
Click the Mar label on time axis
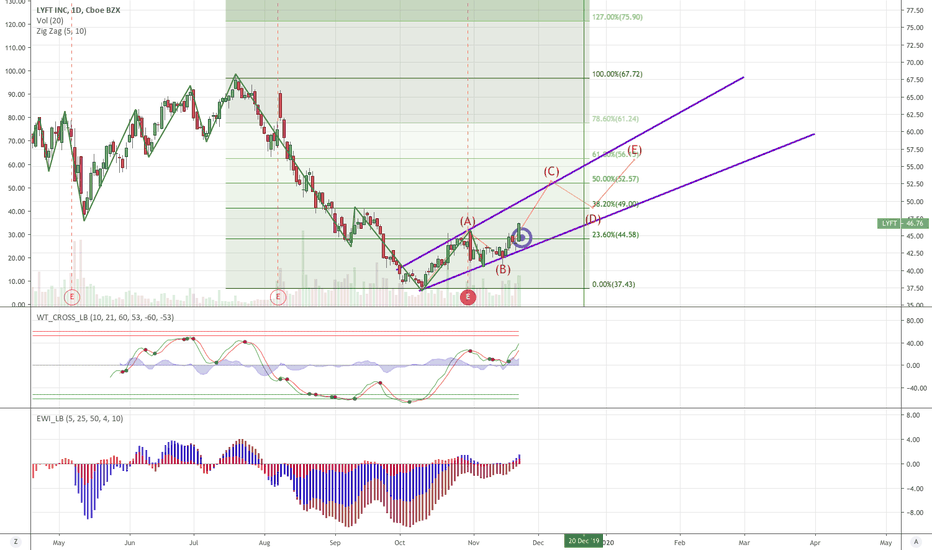tap(744, 542)
